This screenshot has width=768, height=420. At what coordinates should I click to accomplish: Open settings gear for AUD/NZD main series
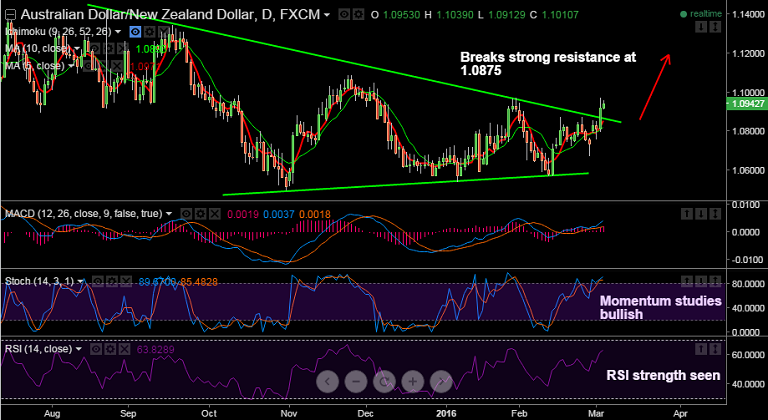tap(359, 15)
